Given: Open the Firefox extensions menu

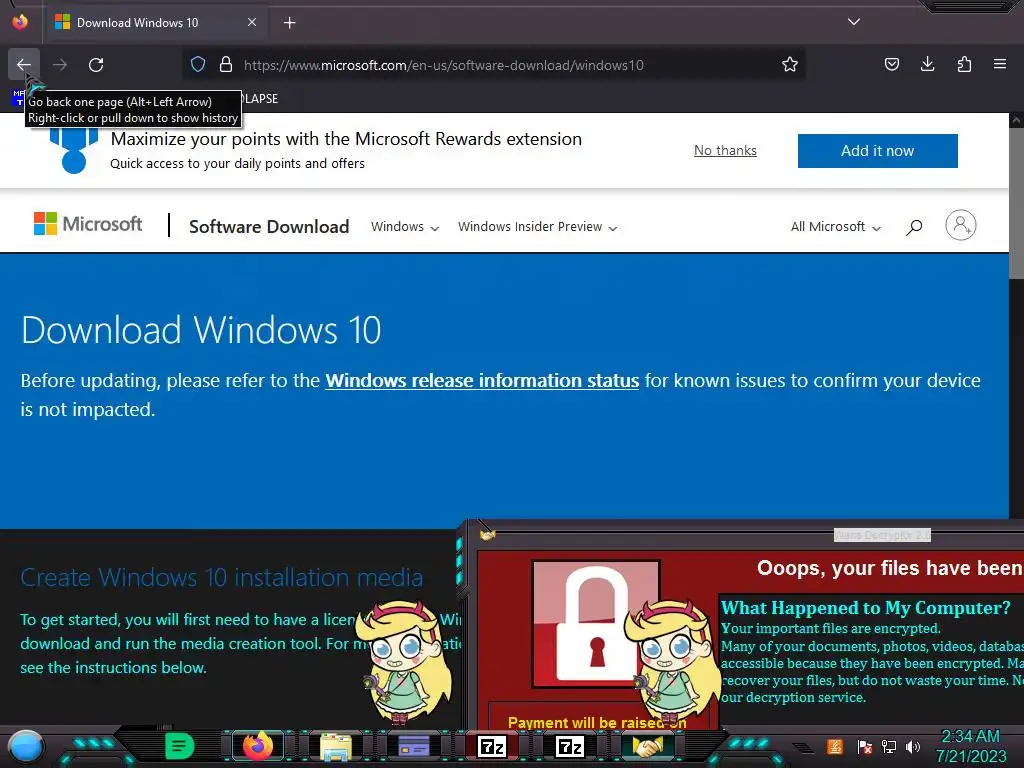Looking at the screenshot, I should pos(964,64).
